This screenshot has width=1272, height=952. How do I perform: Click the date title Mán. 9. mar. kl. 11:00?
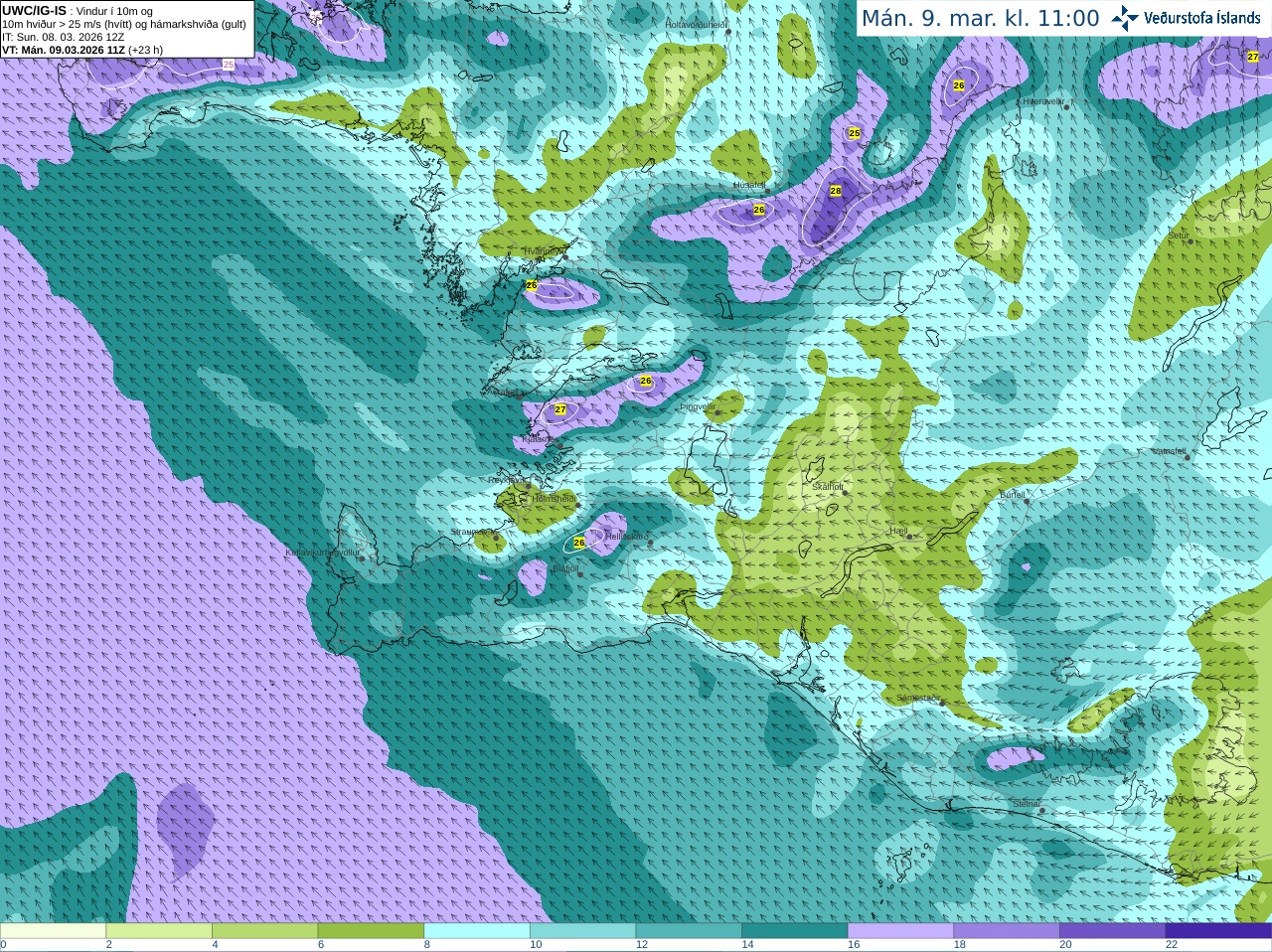[x=980, y=18]
